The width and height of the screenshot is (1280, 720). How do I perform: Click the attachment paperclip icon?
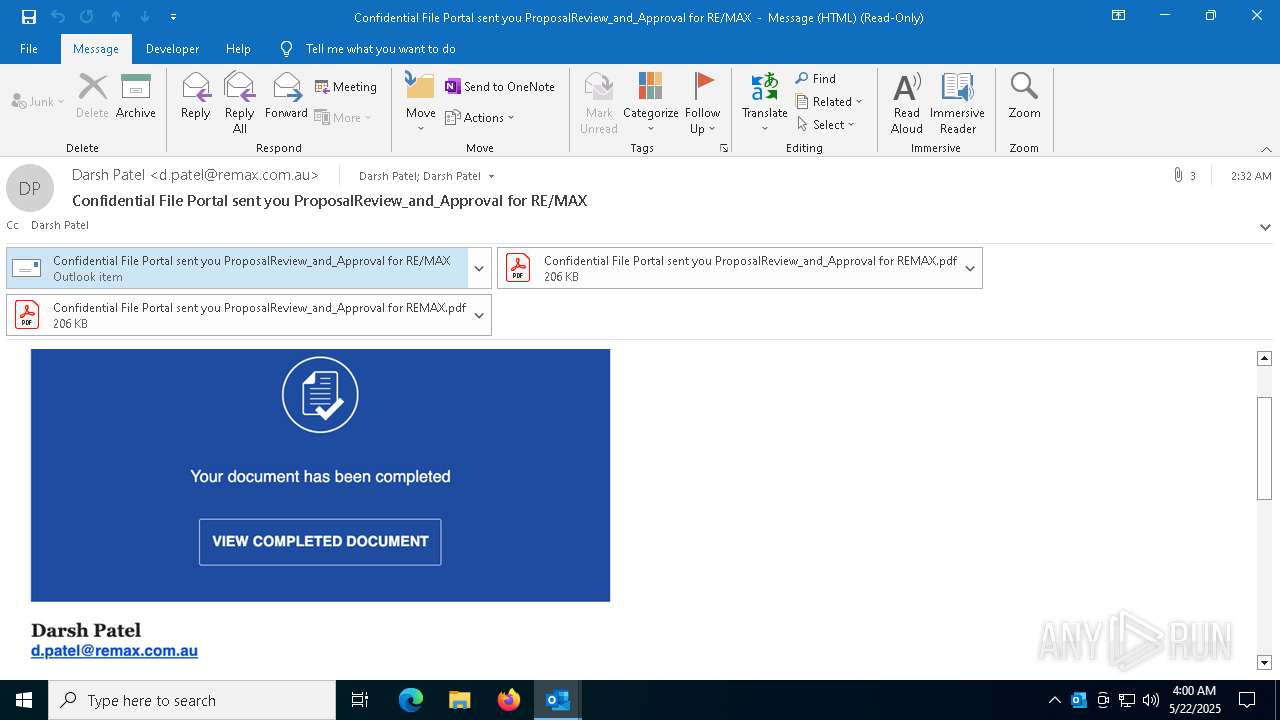click(x=1178, y=175)
